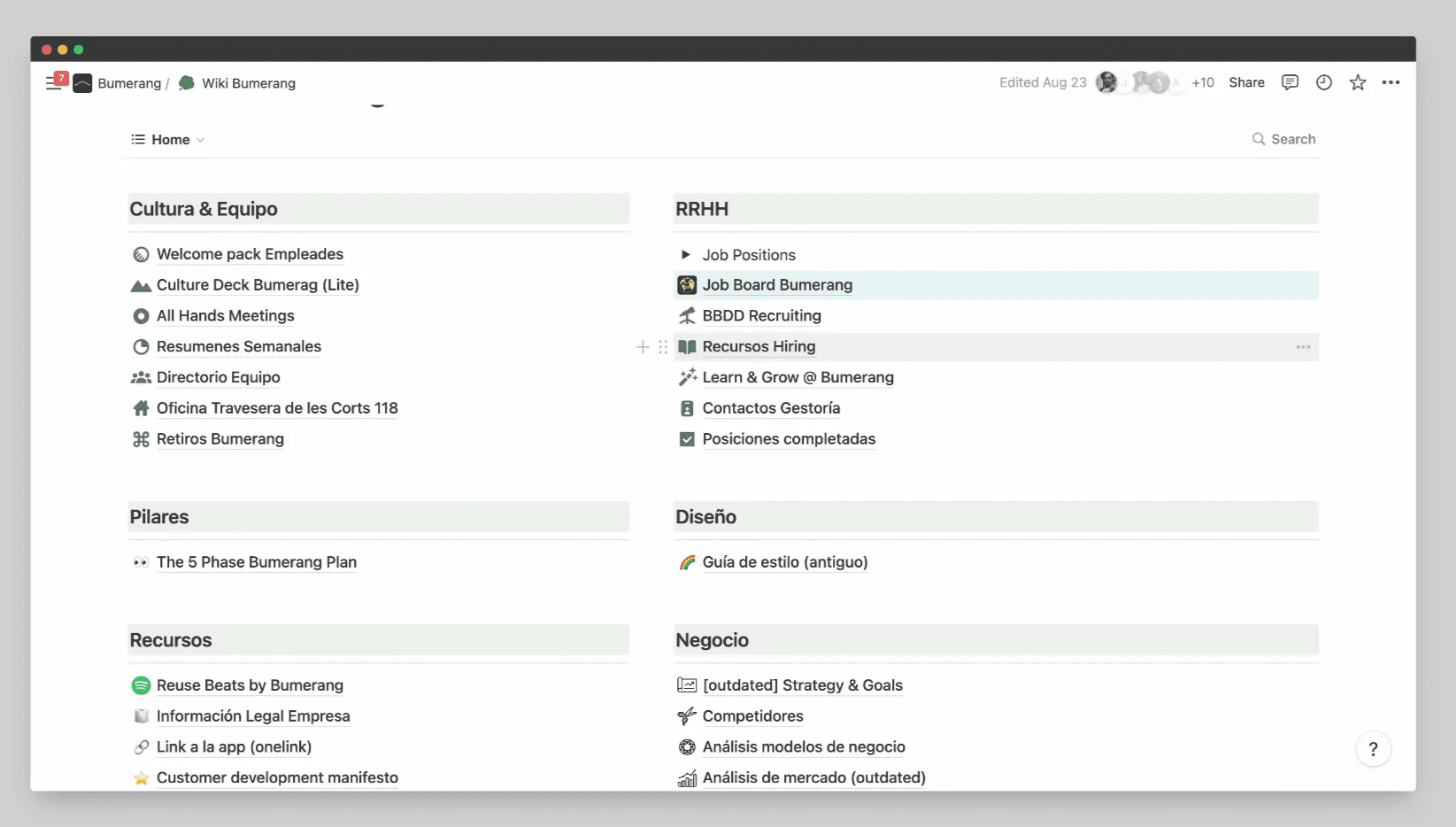The height and width of the screenshot is (827, 1456).
Task: Click the Contactos Gestoría badge icon
Action: pos(687,408)
